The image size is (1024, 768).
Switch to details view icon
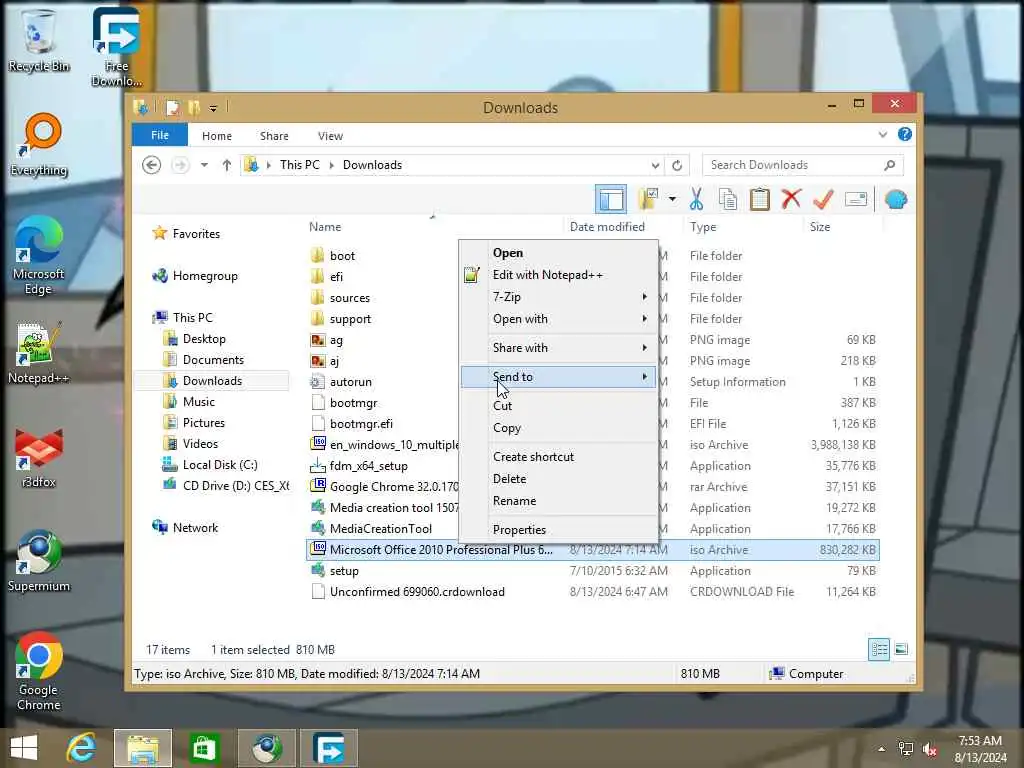tap(879, 649)
